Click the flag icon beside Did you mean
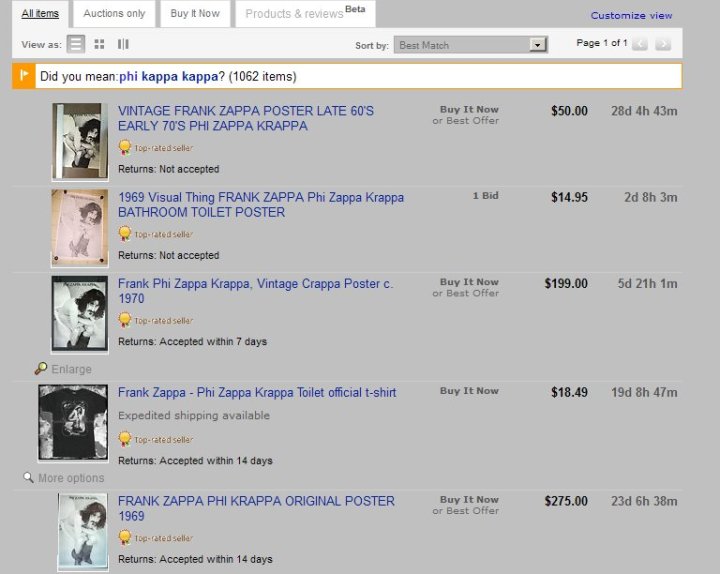This screenshot has height=574, width=720. point(24,76)
